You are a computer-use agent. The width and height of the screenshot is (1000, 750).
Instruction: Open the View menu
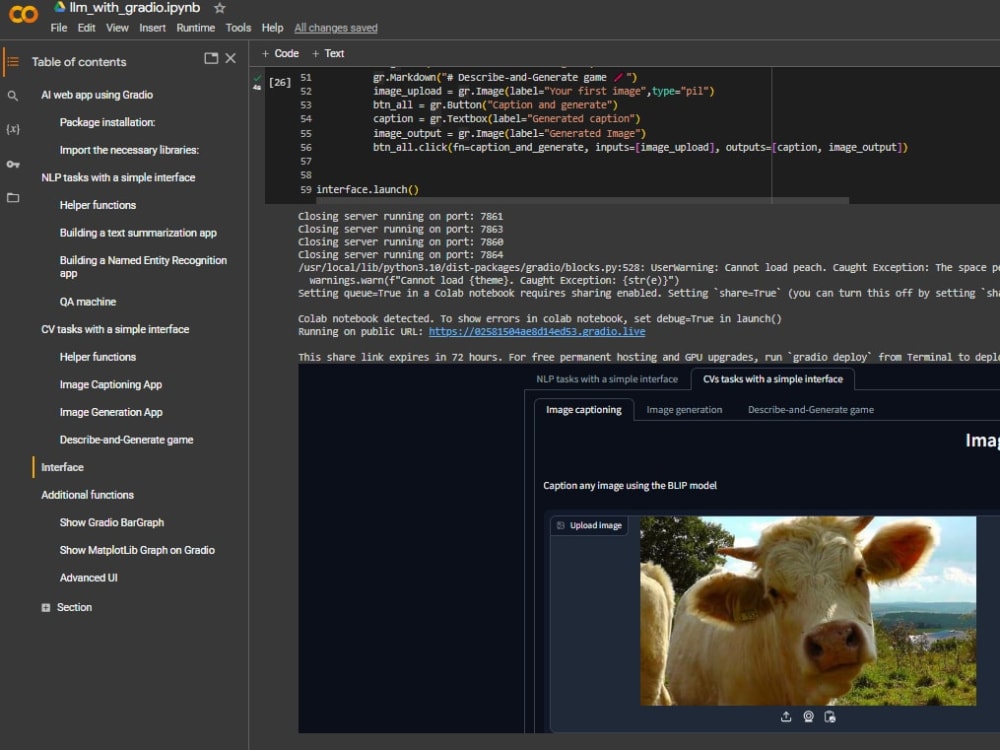(x=117, y=28)
